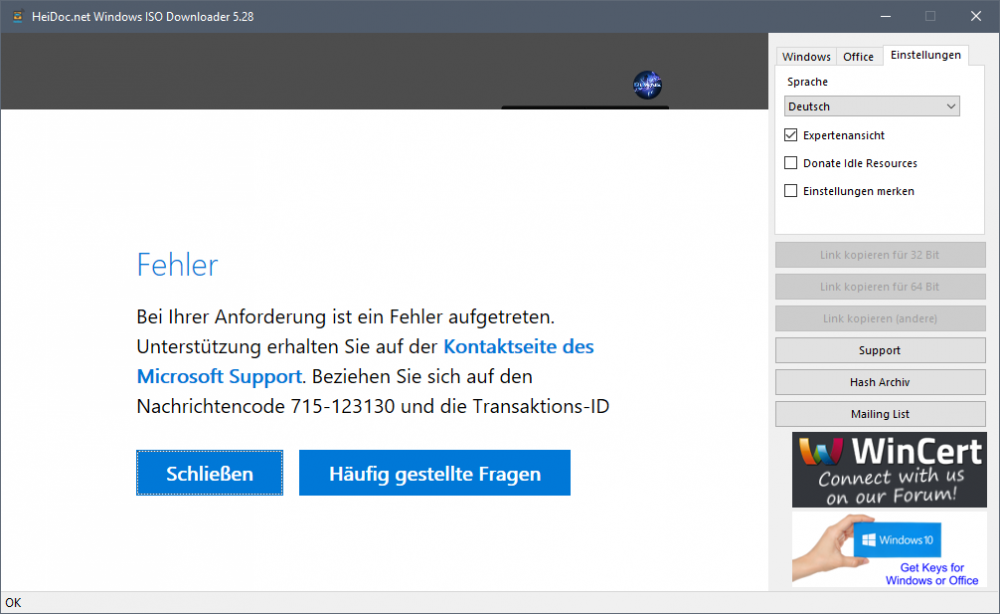Viewport: 1000px width, 614px height.
Task: Click the HeiDoc app icon in title bar
Action: click(18, 17)
